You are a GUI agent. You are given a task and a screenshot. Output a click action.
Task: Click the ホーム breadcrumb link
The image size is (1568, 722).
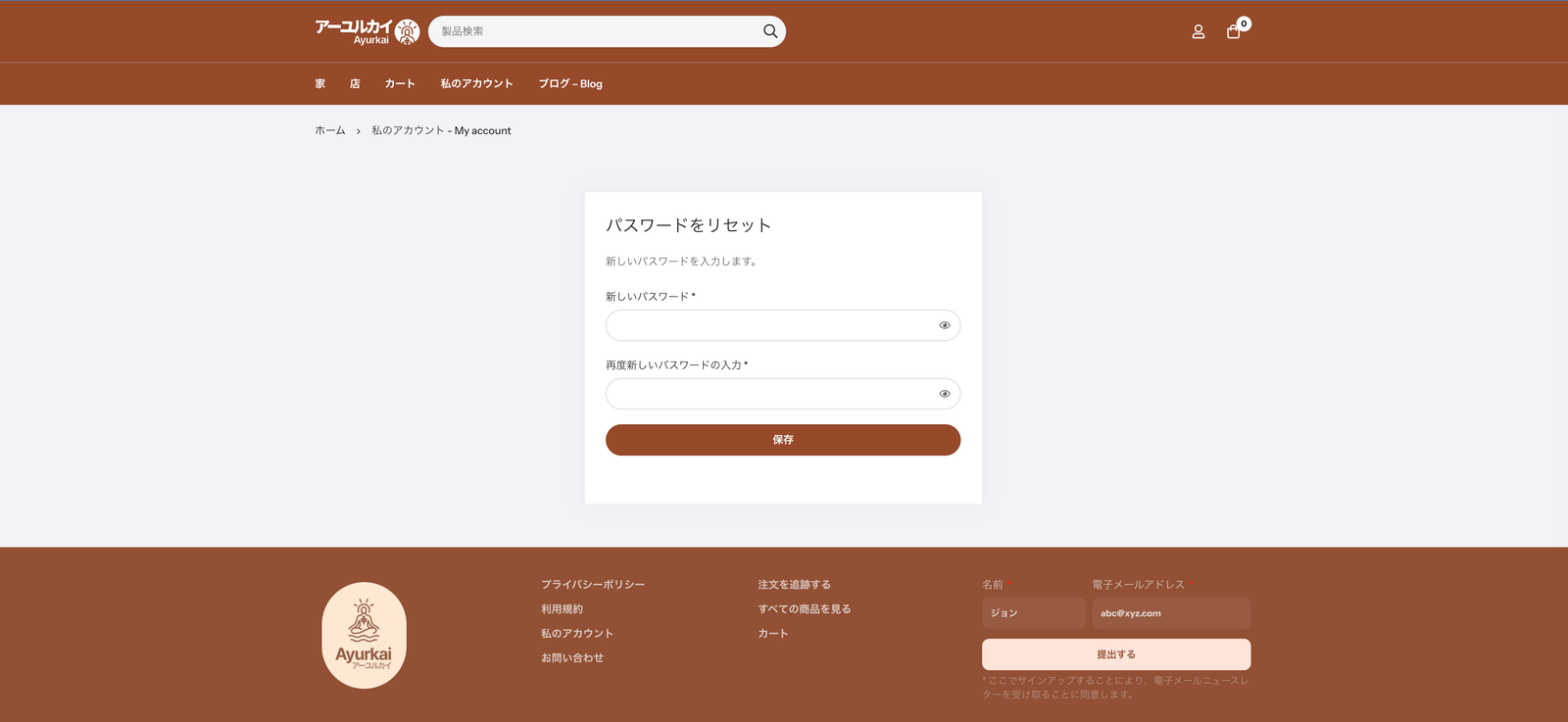point(330,130)
